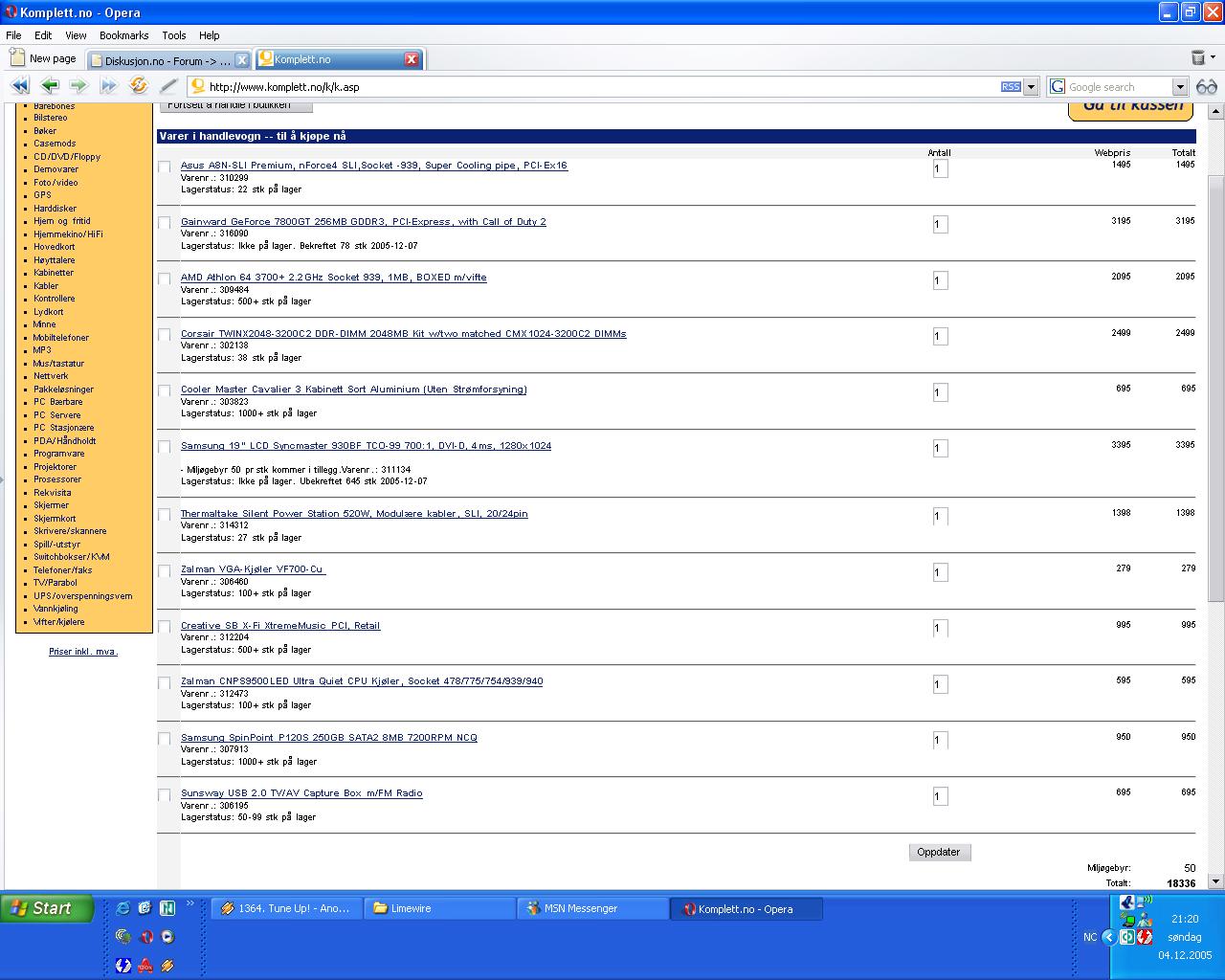
Task: Open the View menu
Action: pyautogui.click(x=76, y=35)
